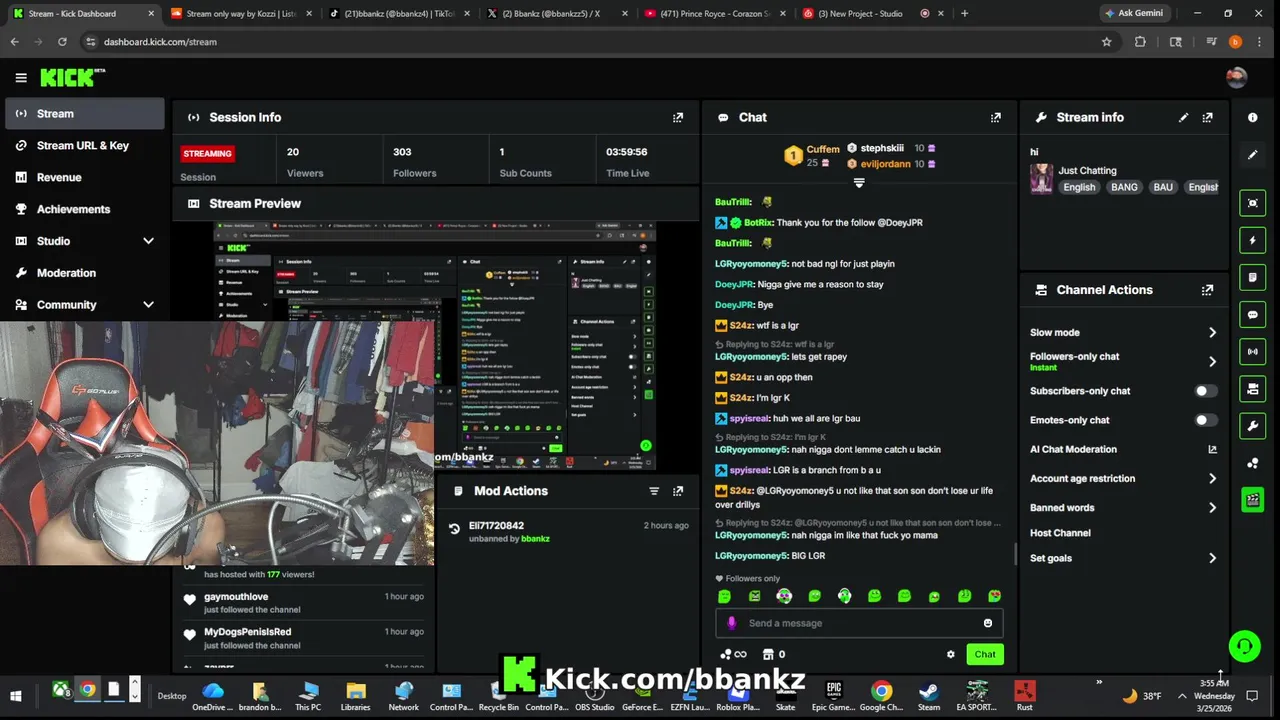The width and height of the screenshot is (1280, 720).
Task: Click Host Channel in Channel Actions
Action: tap(1060, 533)
